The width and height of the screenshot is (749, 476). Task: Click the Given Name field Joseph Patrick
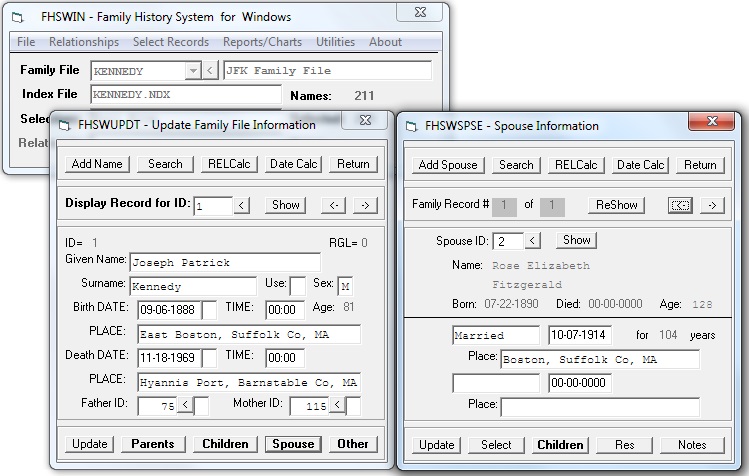point(225,262)
